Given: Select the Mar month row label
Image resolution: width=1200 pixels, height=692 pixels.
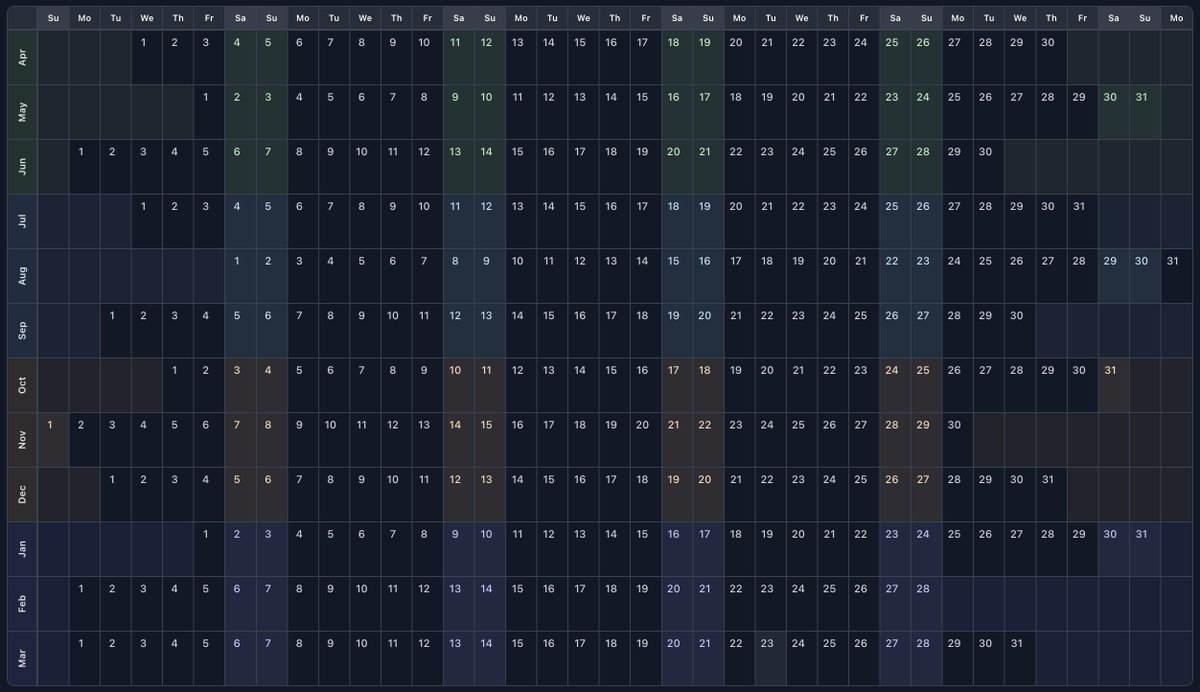Looking at the screenshot, I should 22,658.
